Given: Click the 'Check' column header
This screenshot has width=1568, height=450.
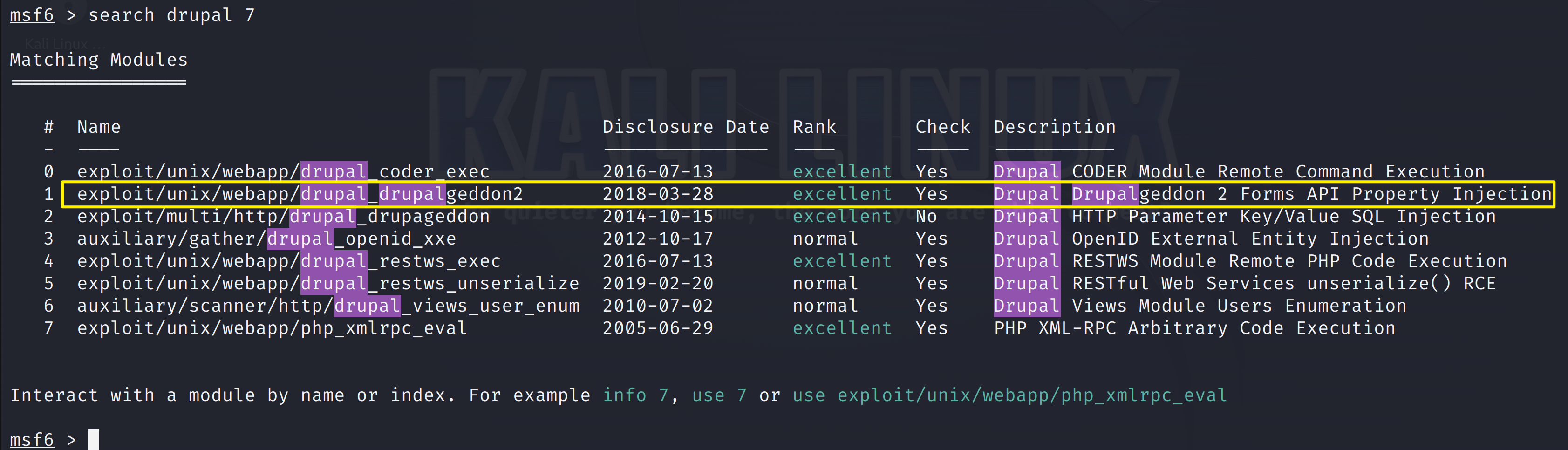Looking at the screenshot, I should pyautogui.click(x=942, y=127).
